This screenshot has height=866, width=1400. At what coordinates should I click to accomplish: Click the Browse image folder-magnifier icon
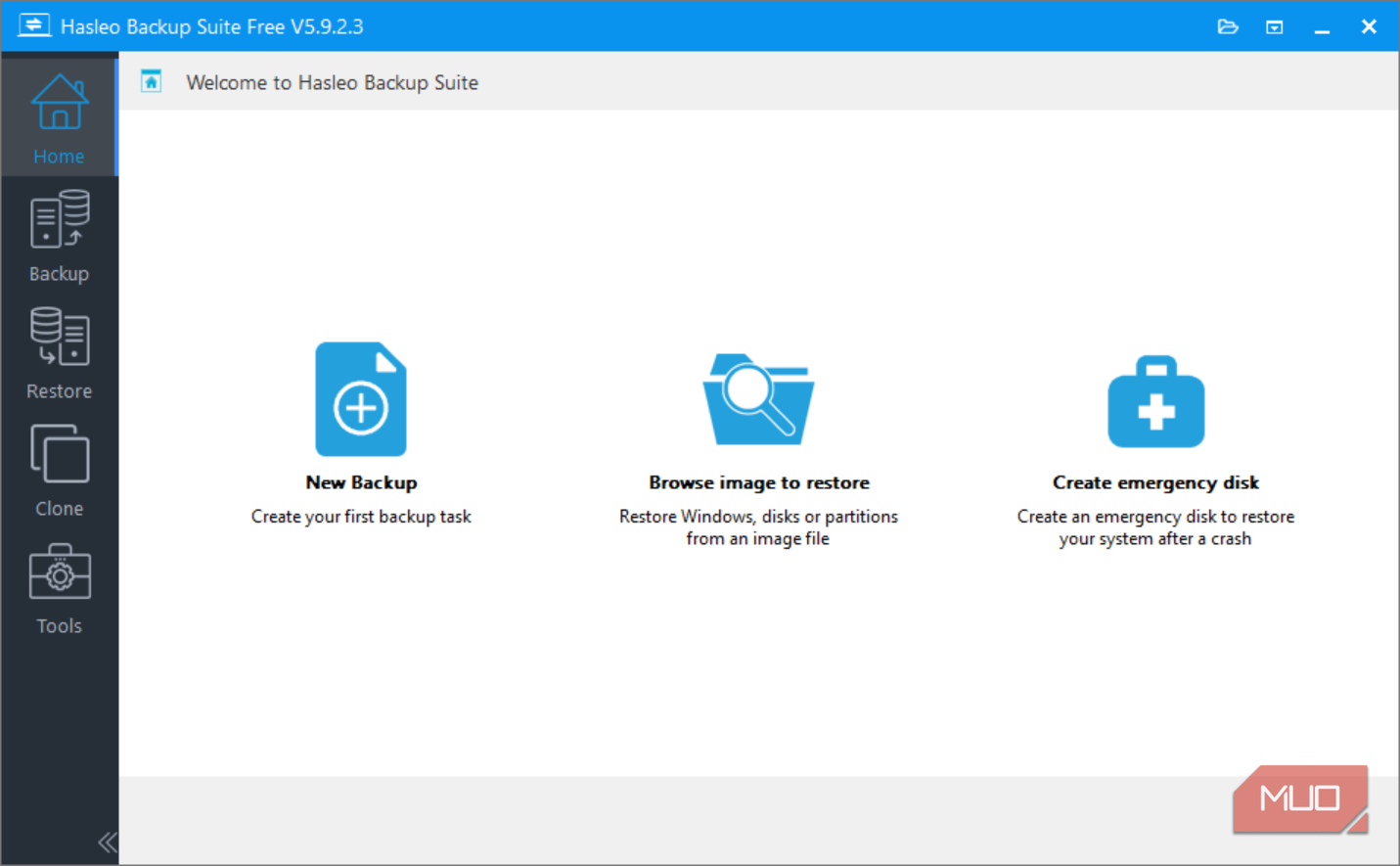click(758, 399)
